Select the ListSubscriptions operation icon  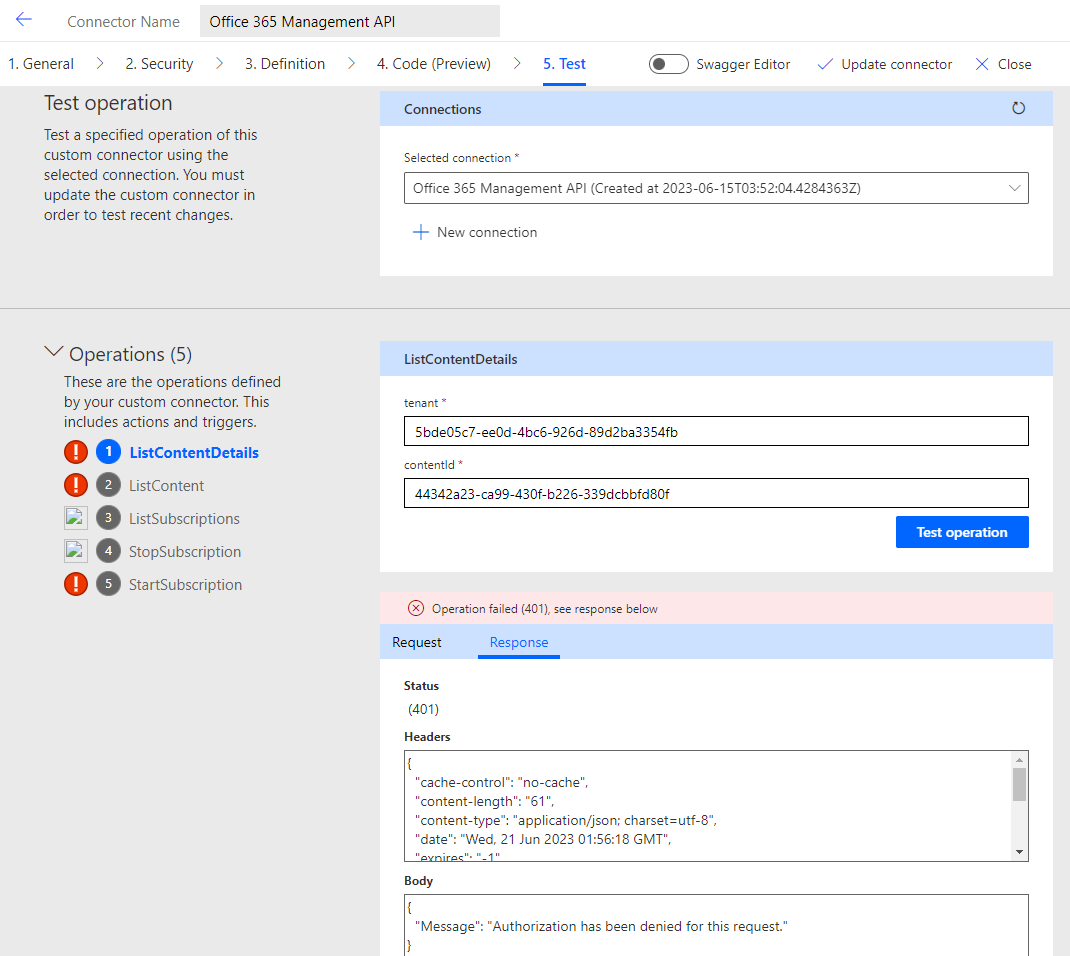pyautogui.click(x=75, y=517)
